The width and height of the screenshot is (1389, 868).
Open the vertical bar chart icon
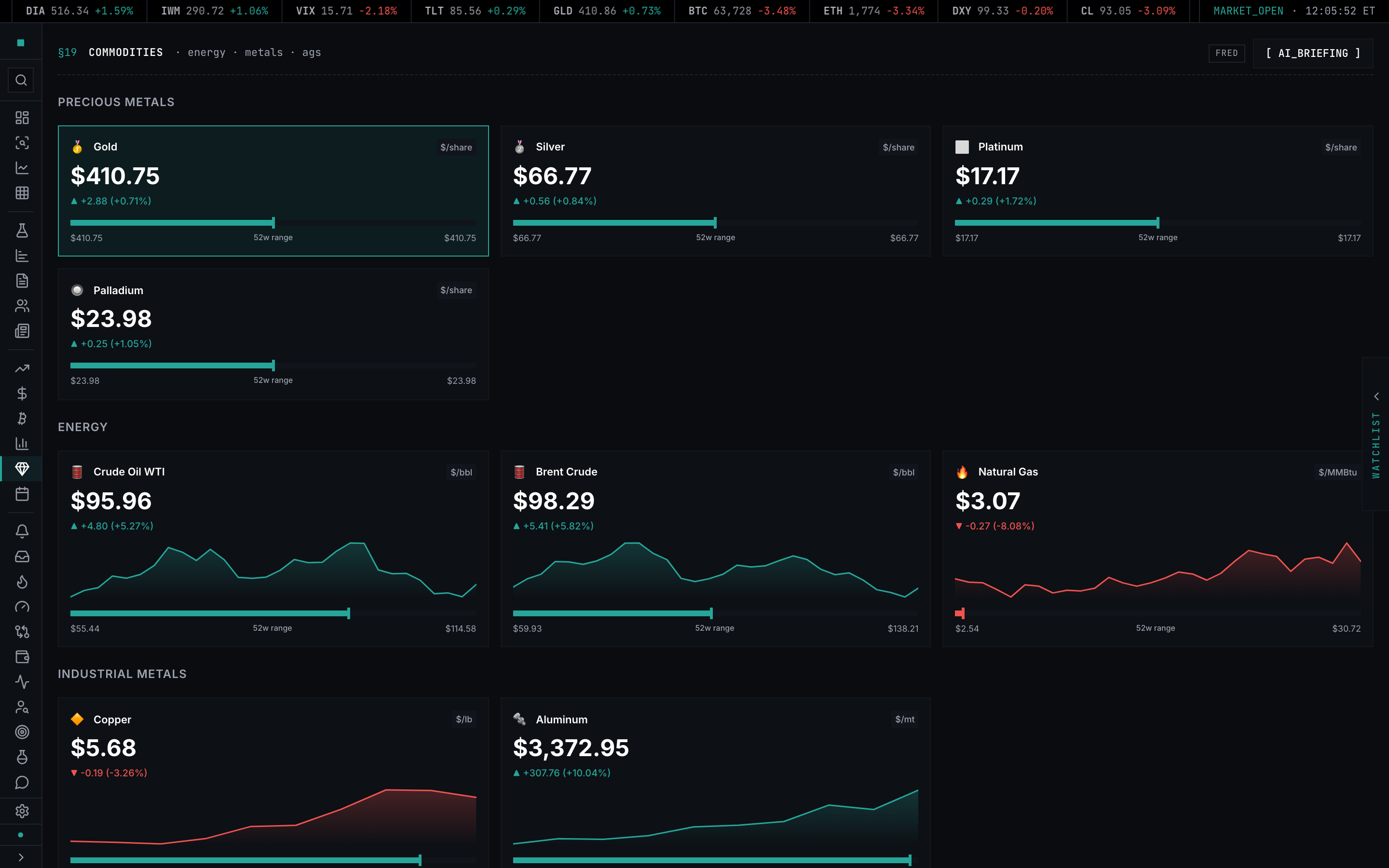(x=22, y=444)
